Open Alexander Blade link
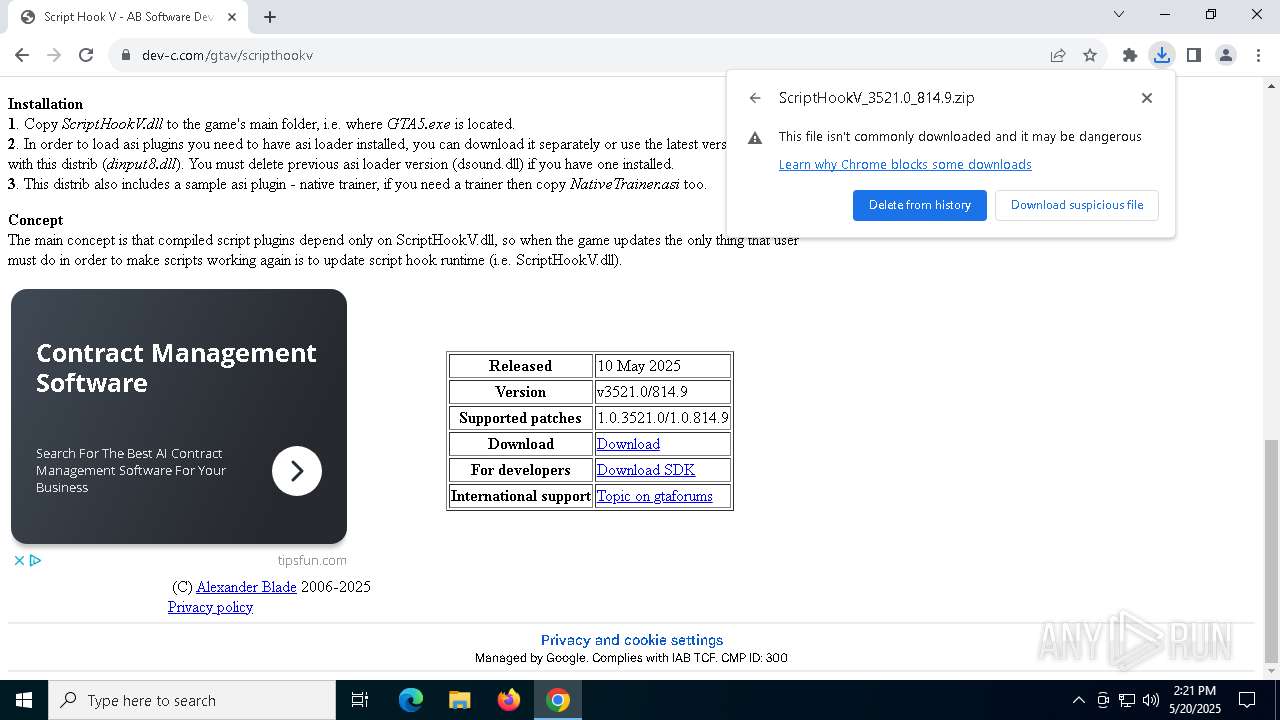The image size is (1280, 720). pos(246,587)
